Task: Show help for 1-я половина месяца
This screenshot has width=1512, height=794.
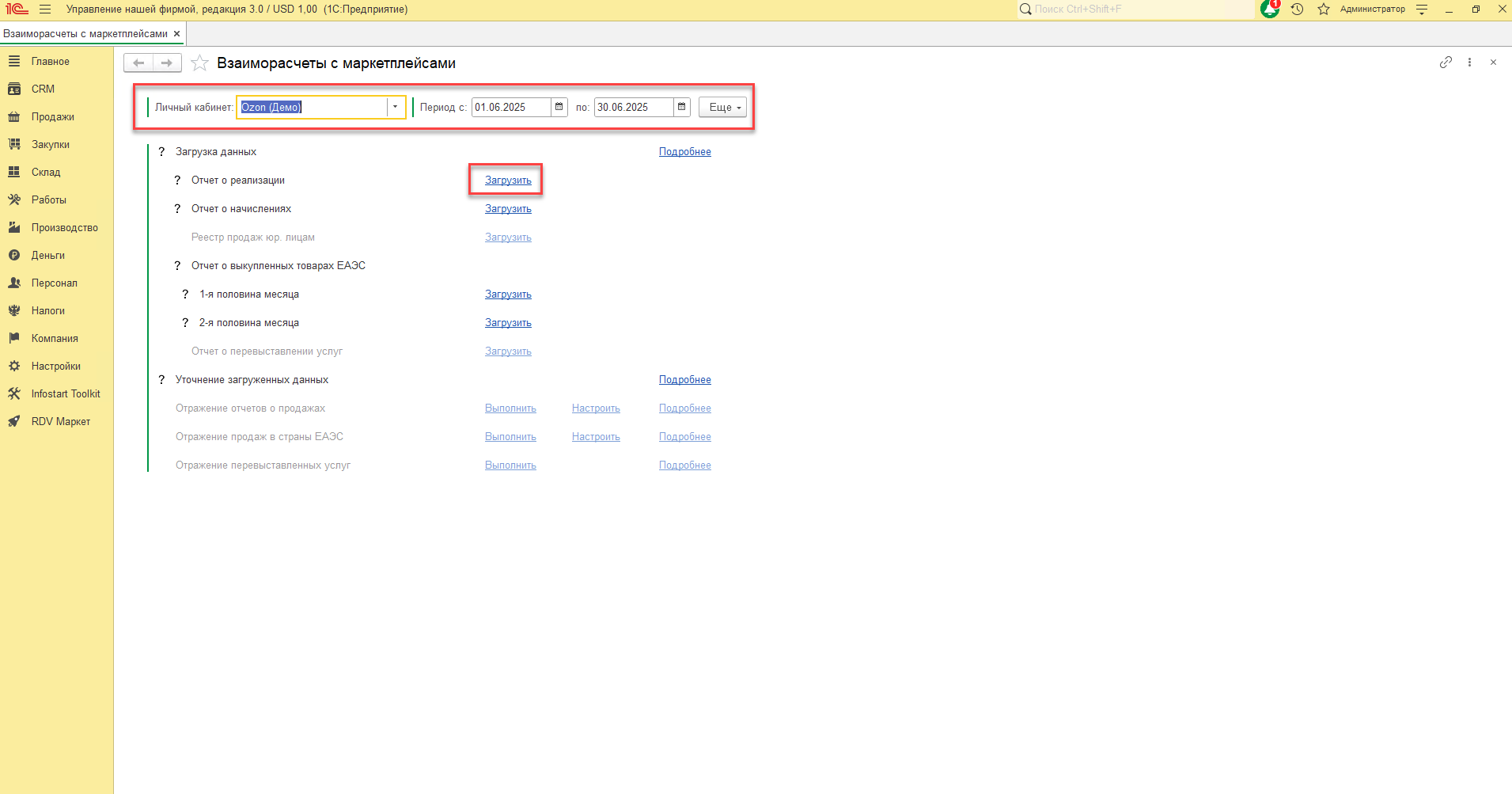Action: click(x=185, y=294)
